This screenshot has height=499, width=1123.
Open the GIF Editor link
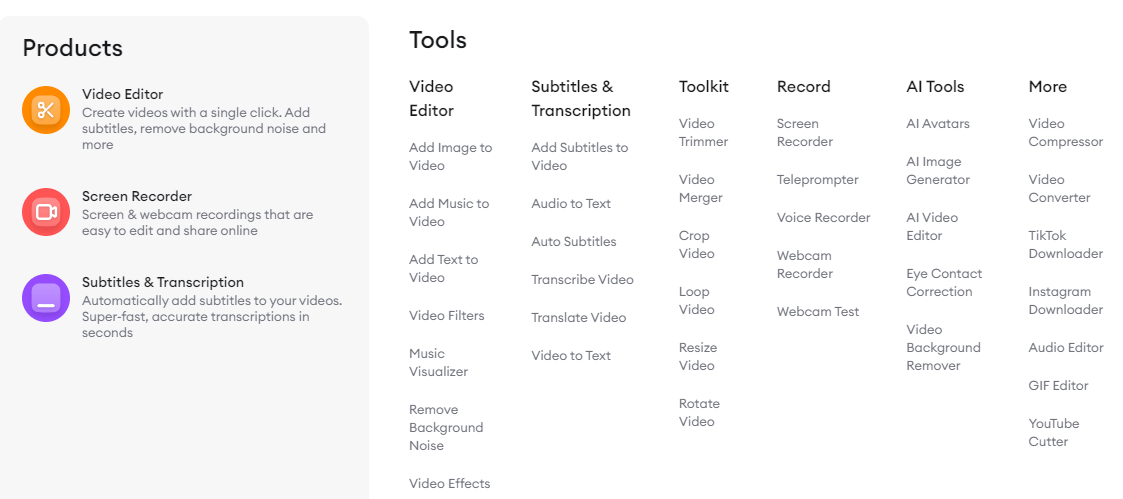1059,386
